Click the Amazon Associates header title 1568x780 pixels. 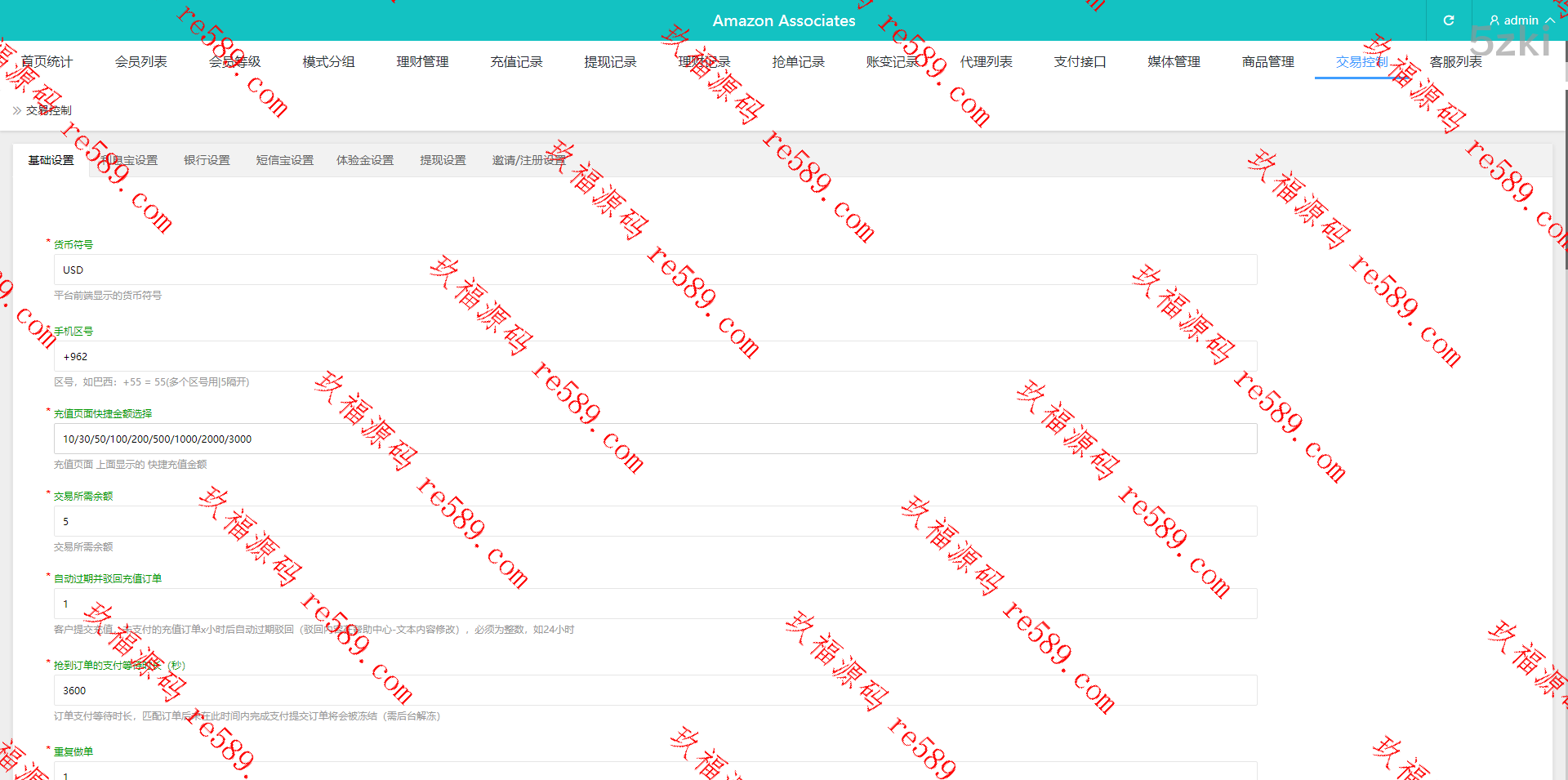pos(783,20)
